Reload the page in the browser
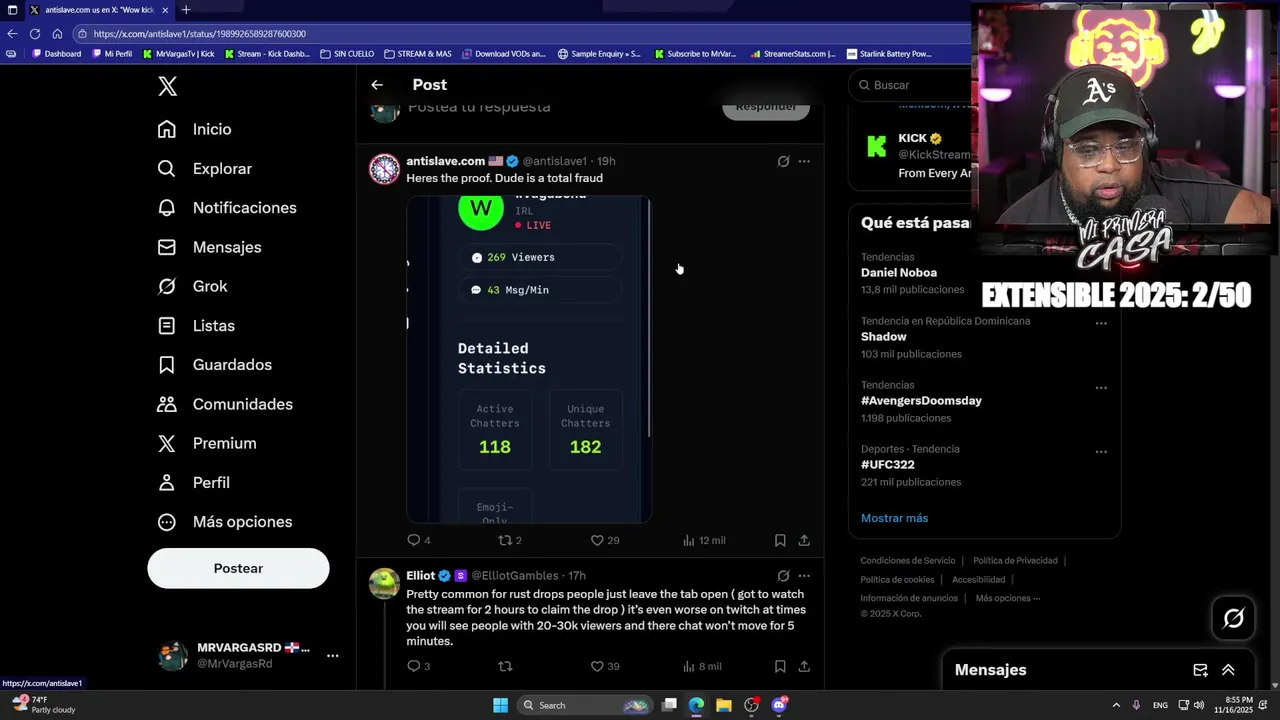Screen dimensions: 1280x720 34,34
